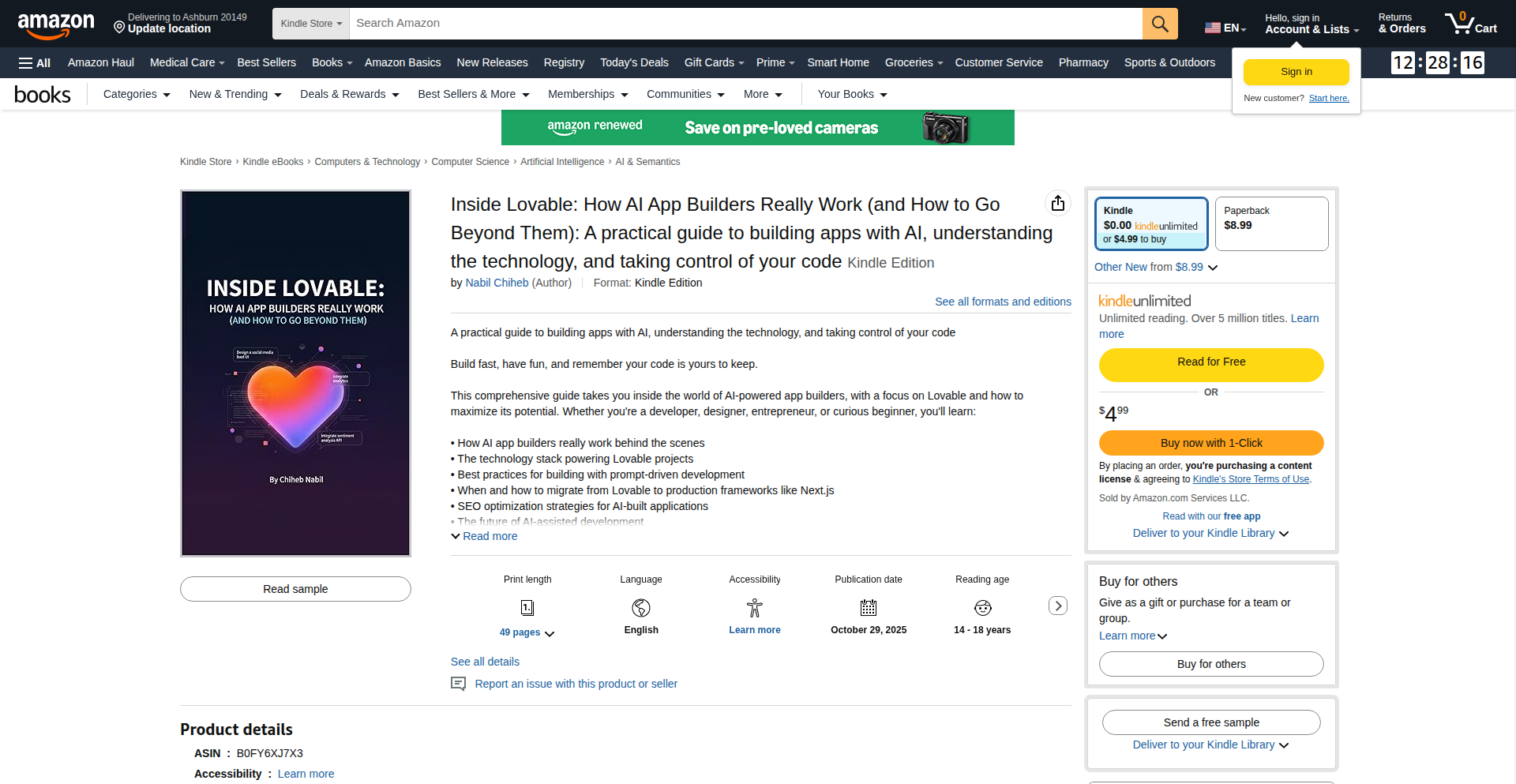The height and width of the screenshot is (784, 1516).
Task: Click the share icon near the book title
Action: 1058,203
